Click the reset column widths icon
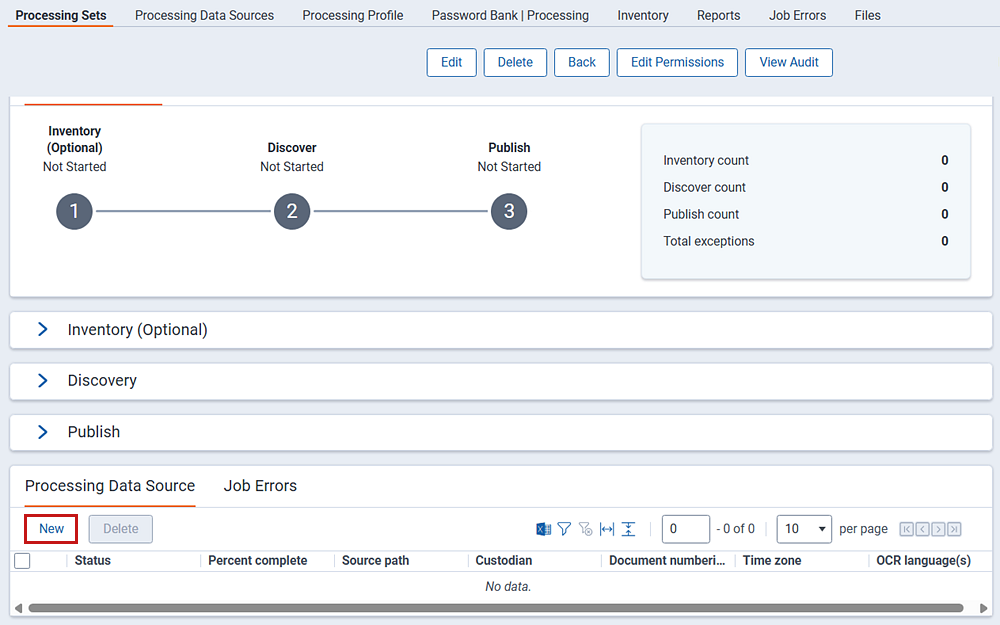This screenshot has height=625, width=1000. (x=607, y=529)
